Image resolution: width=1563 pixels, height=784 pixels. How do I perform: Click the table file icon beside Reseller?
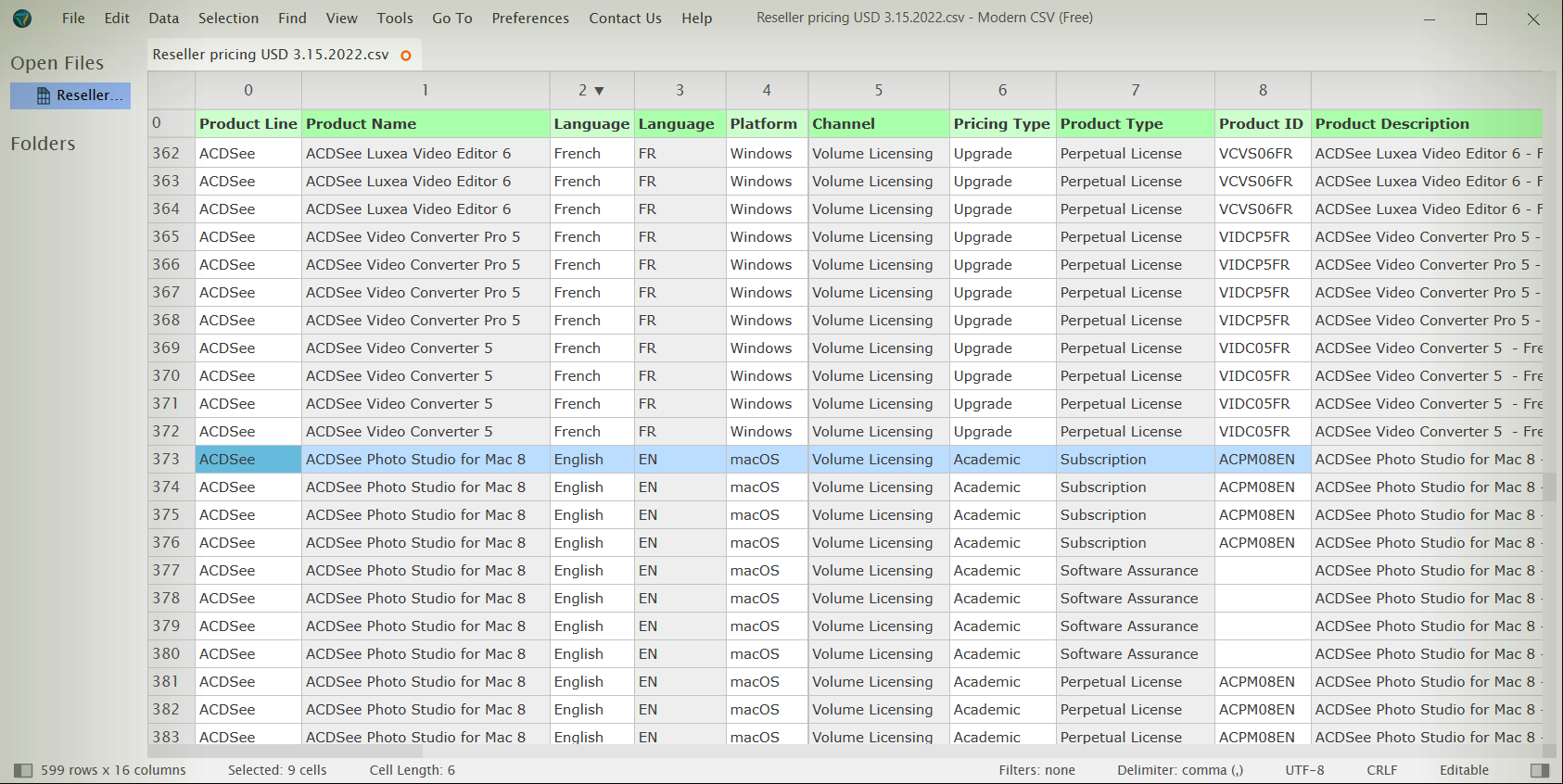[x=44, y=95]
